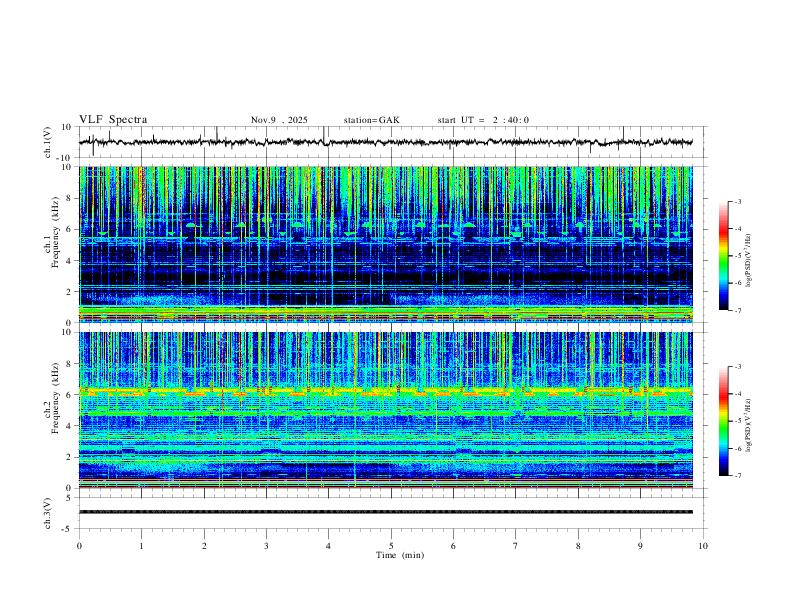Click the "3" tick on the time axis

pyautogui.click(x=266, y=546)
